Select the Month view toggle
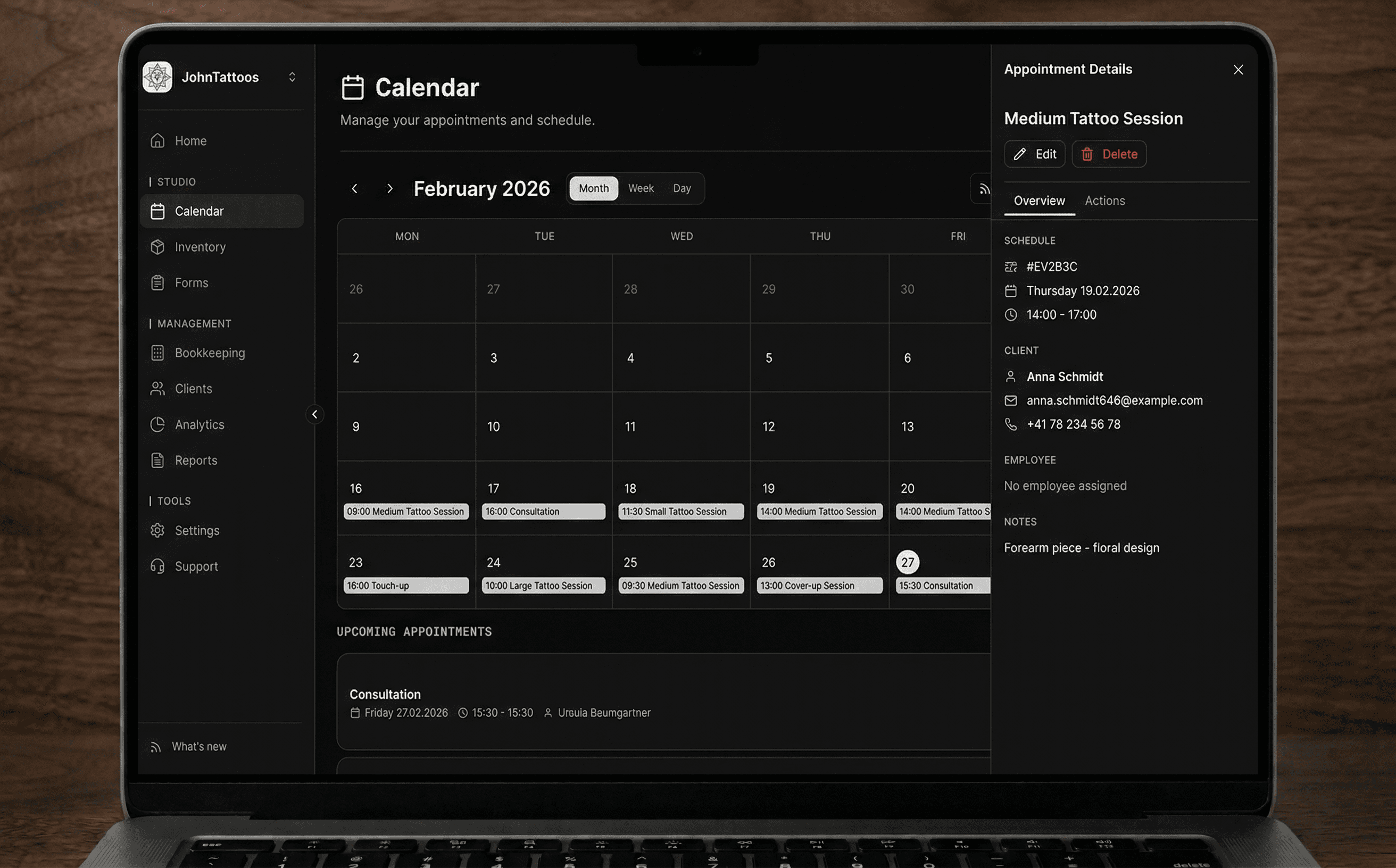This screenshot has height=868, width=1396. [593, 188]
